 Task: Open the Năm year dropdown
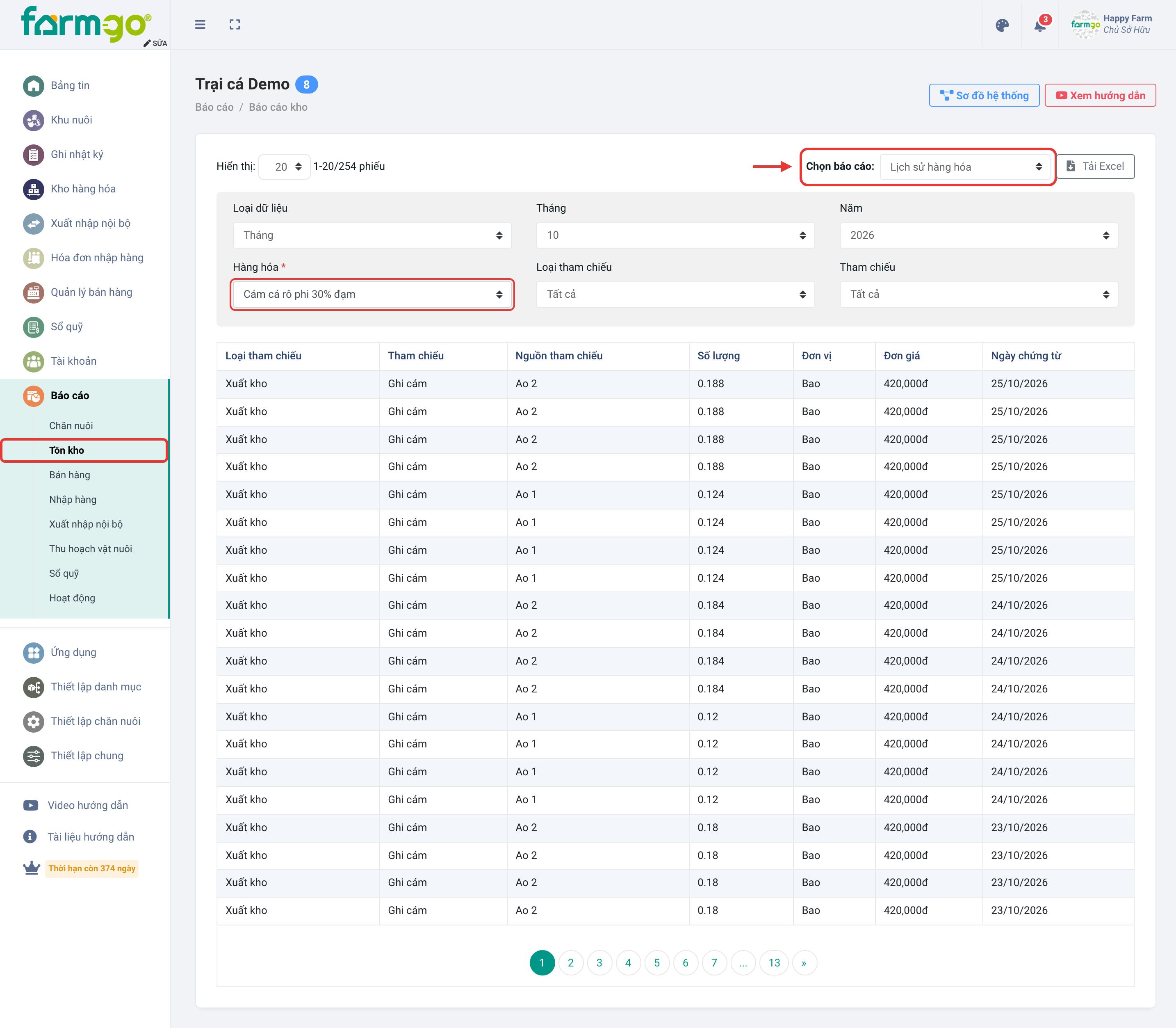tap(978, 235)
